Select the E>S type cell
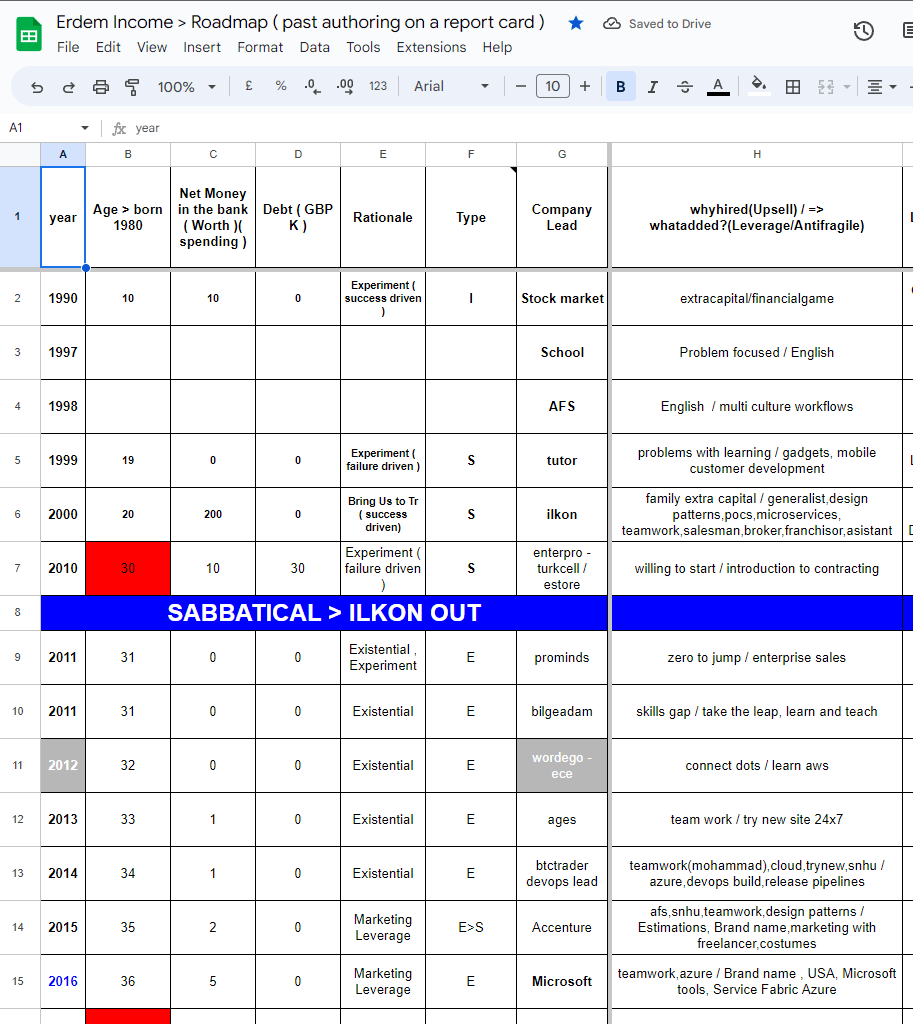 [471, 927]
